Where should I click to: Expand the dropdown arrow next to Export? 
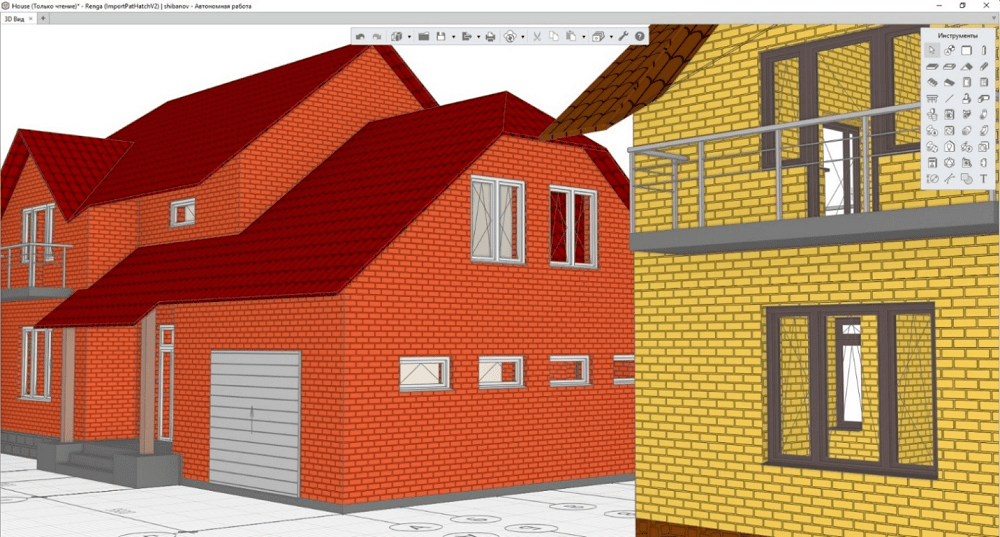point(477,37)
